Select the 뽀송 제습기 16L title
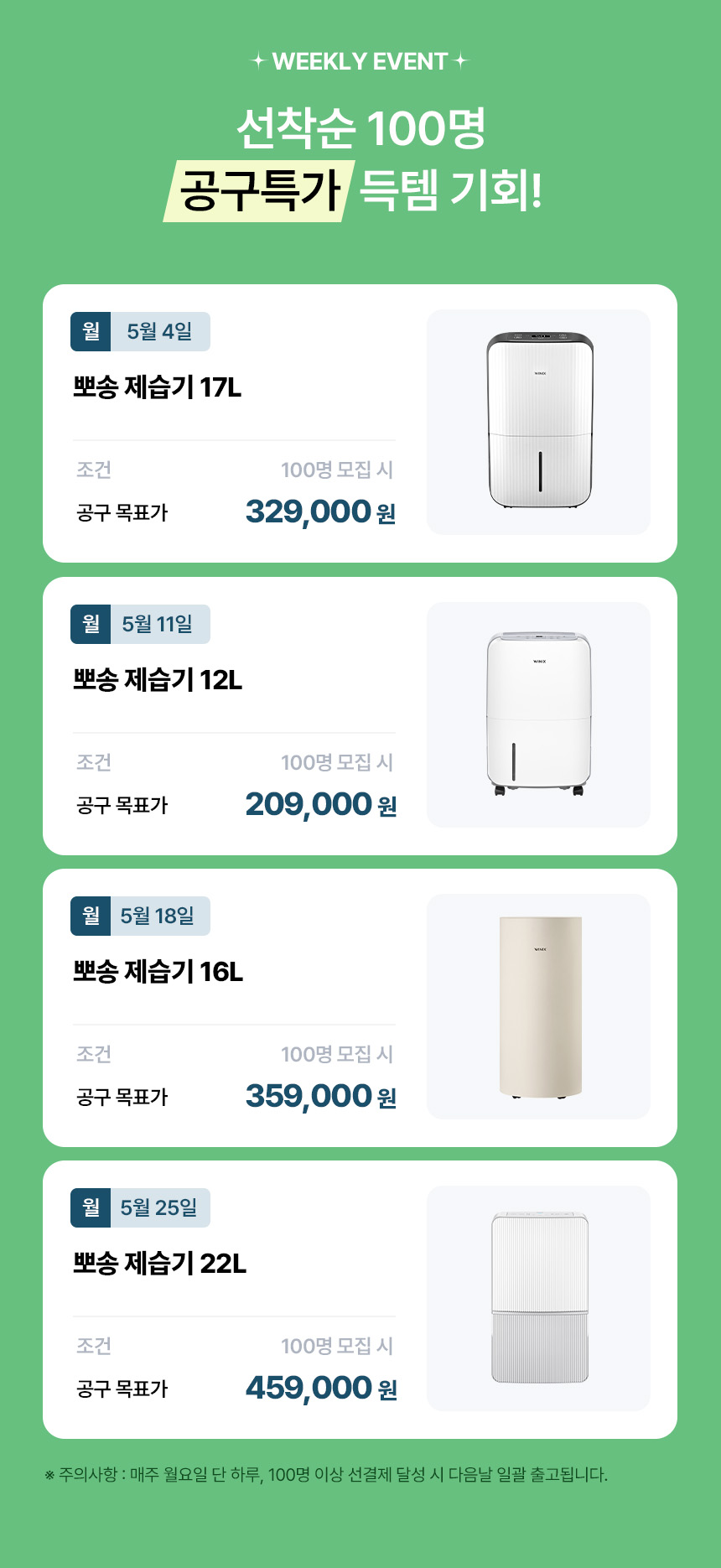The height and width of the screenshot is (1568, 721). (x=158, y=972)
